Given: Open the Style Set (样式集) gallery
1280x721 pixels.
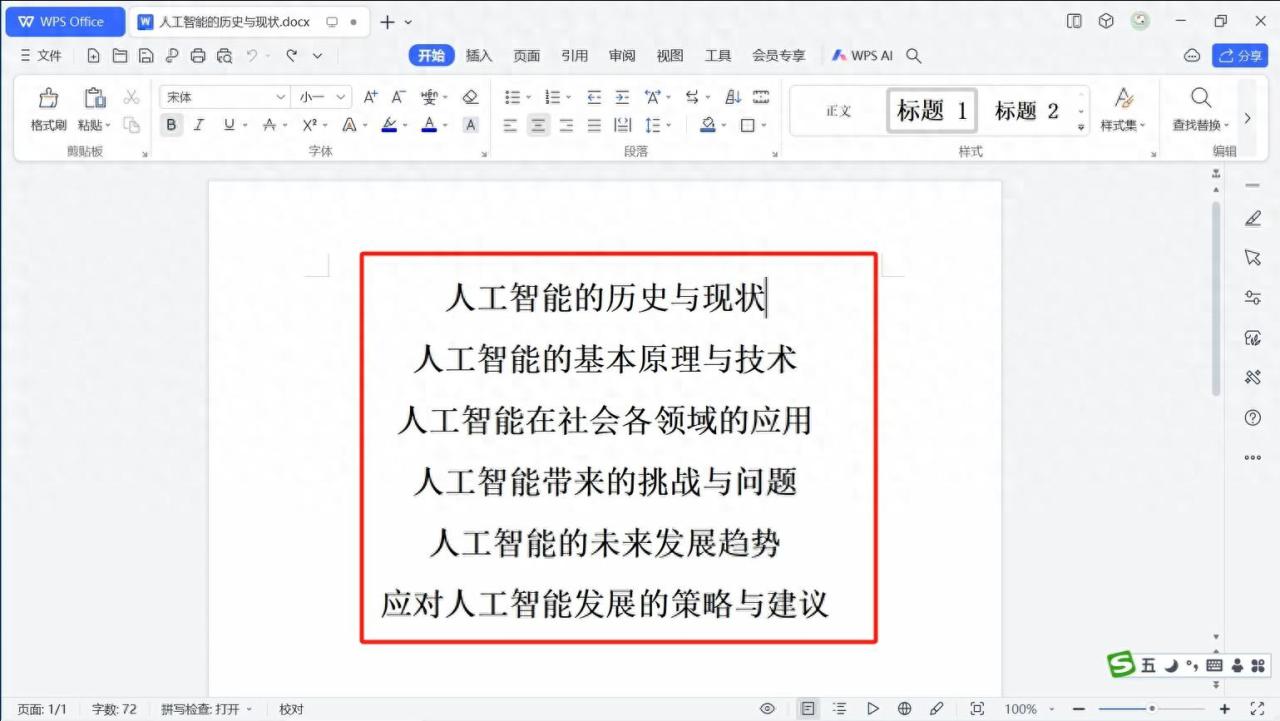Looking at the screenshot, I should click(1123, 110).
